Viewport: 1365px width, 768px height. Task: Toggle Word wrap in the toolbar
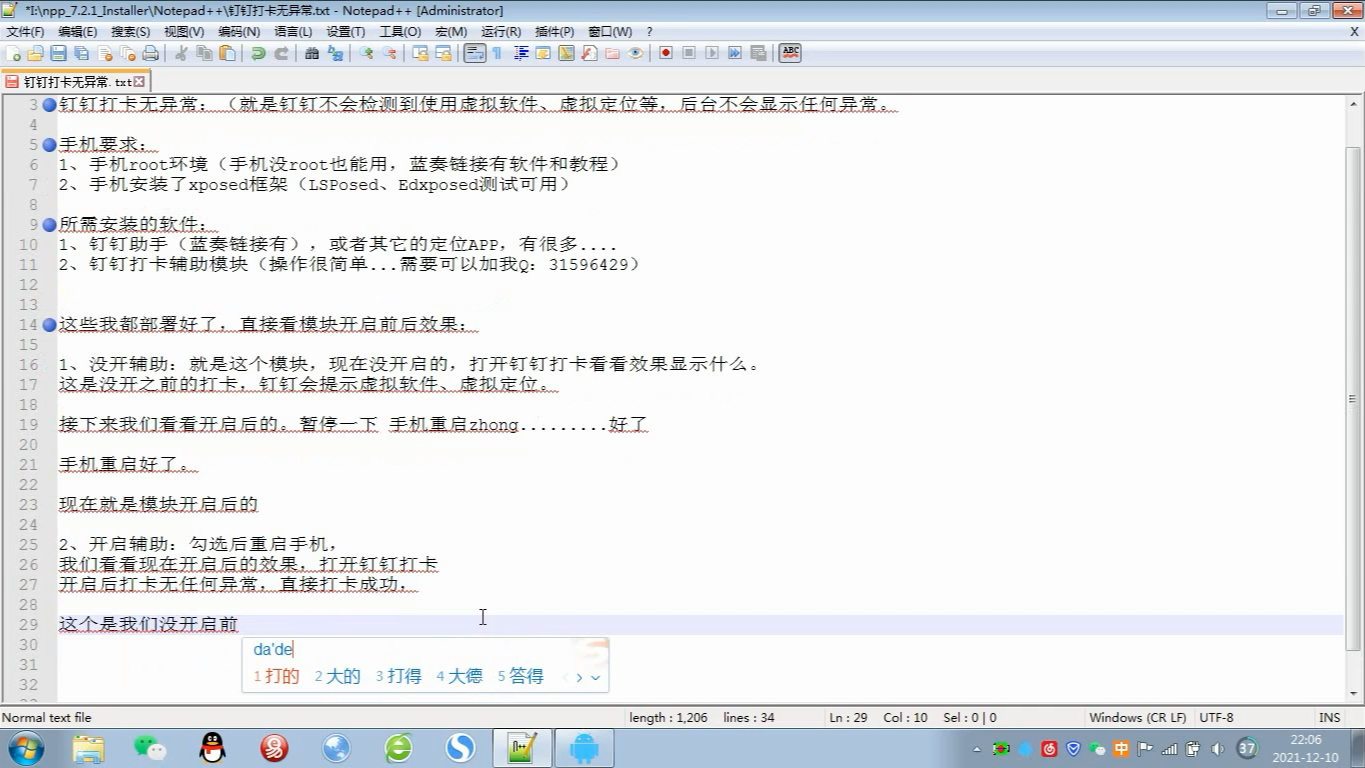click(x=474, y=53)
